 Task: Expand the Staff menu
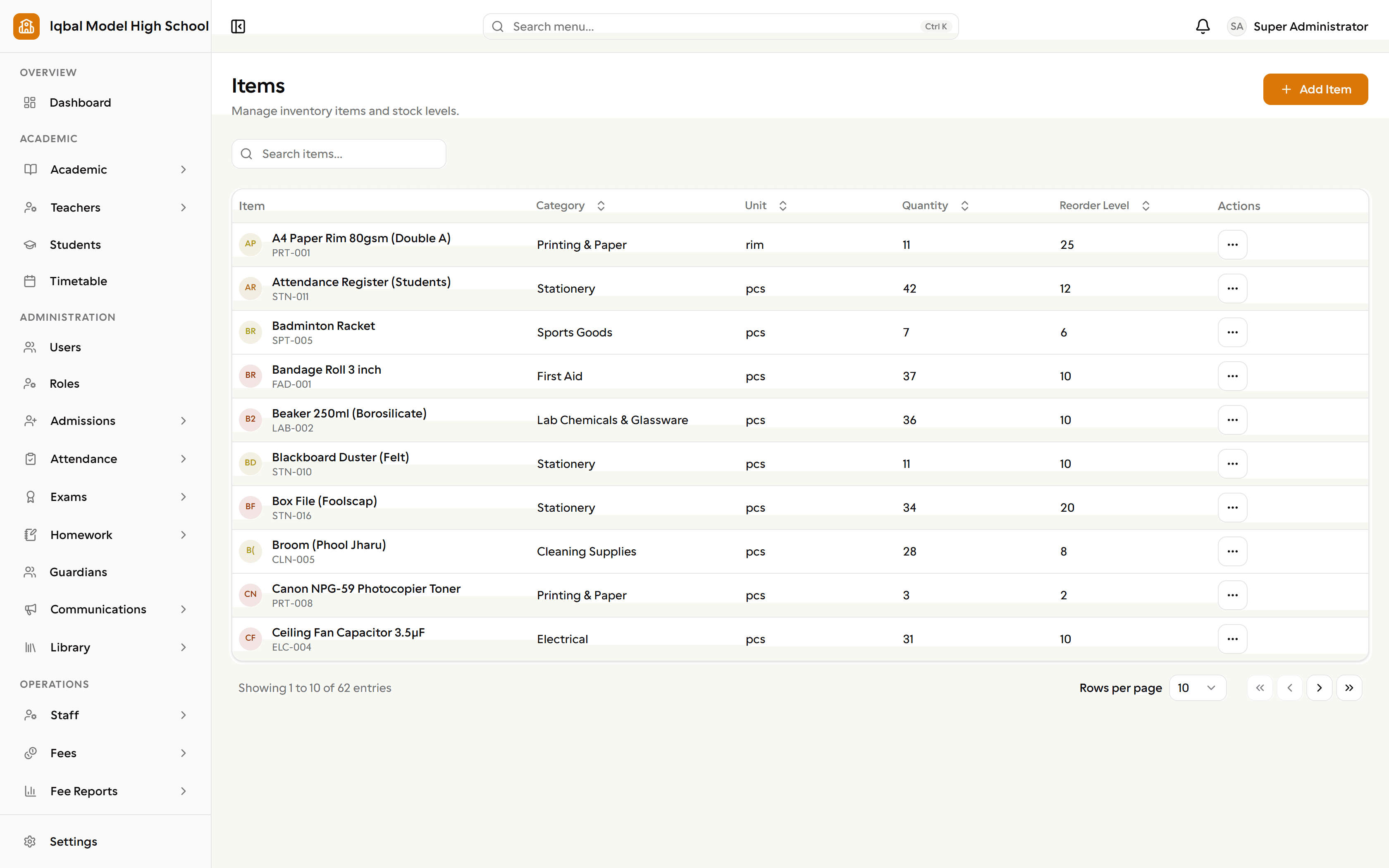pyautogui.click(x=105, y=715)
